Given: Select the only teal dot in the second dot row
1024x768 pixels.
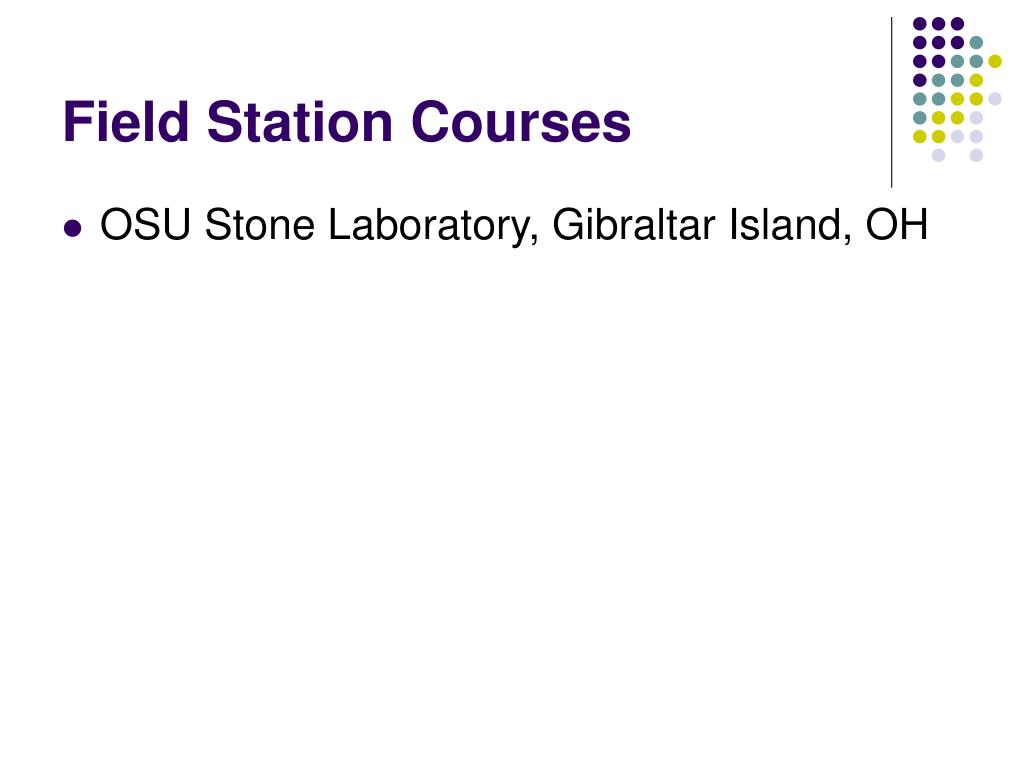Looking at the screenshot, I should [976, 43].
